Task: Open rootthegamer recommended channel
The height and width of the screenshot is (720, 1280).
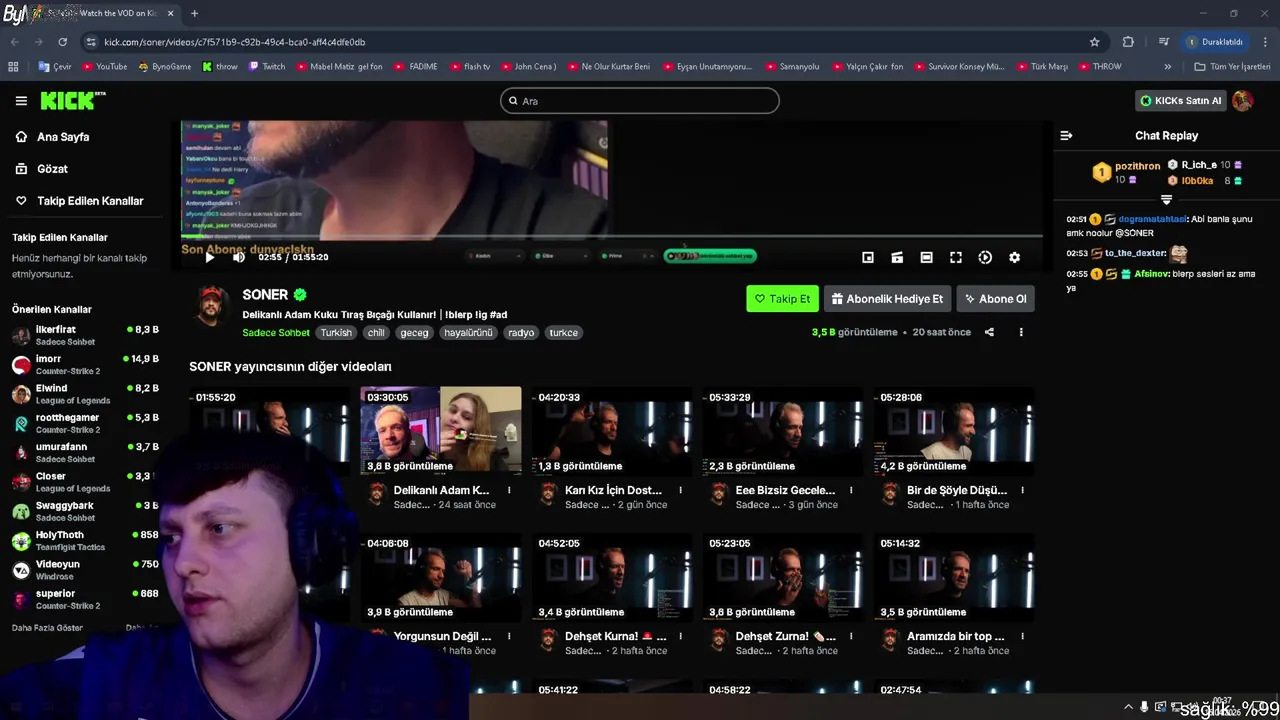Action: point(86,423)
